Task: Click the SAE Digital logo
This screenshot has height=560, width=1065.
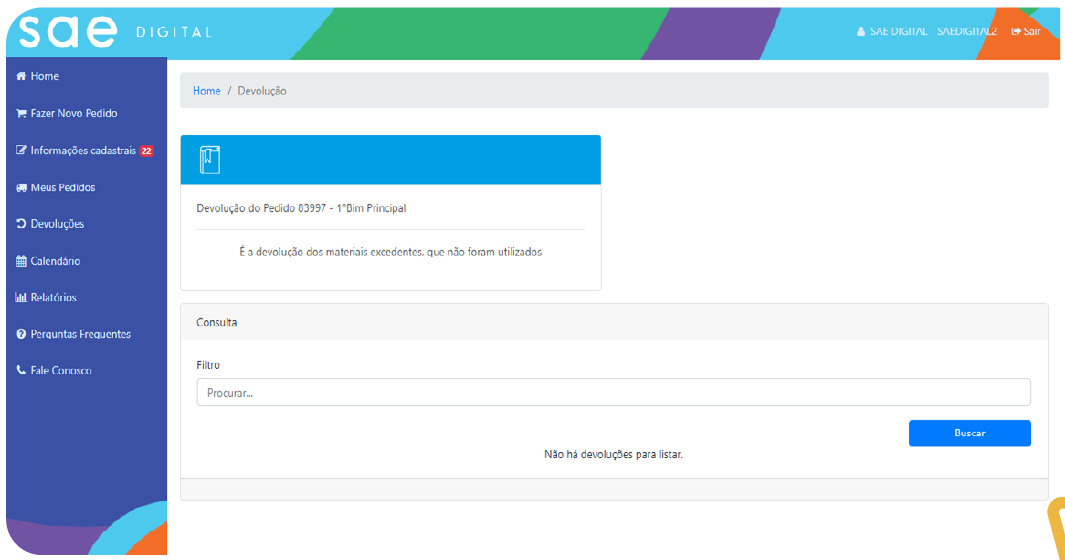Action: coord(115,32)
